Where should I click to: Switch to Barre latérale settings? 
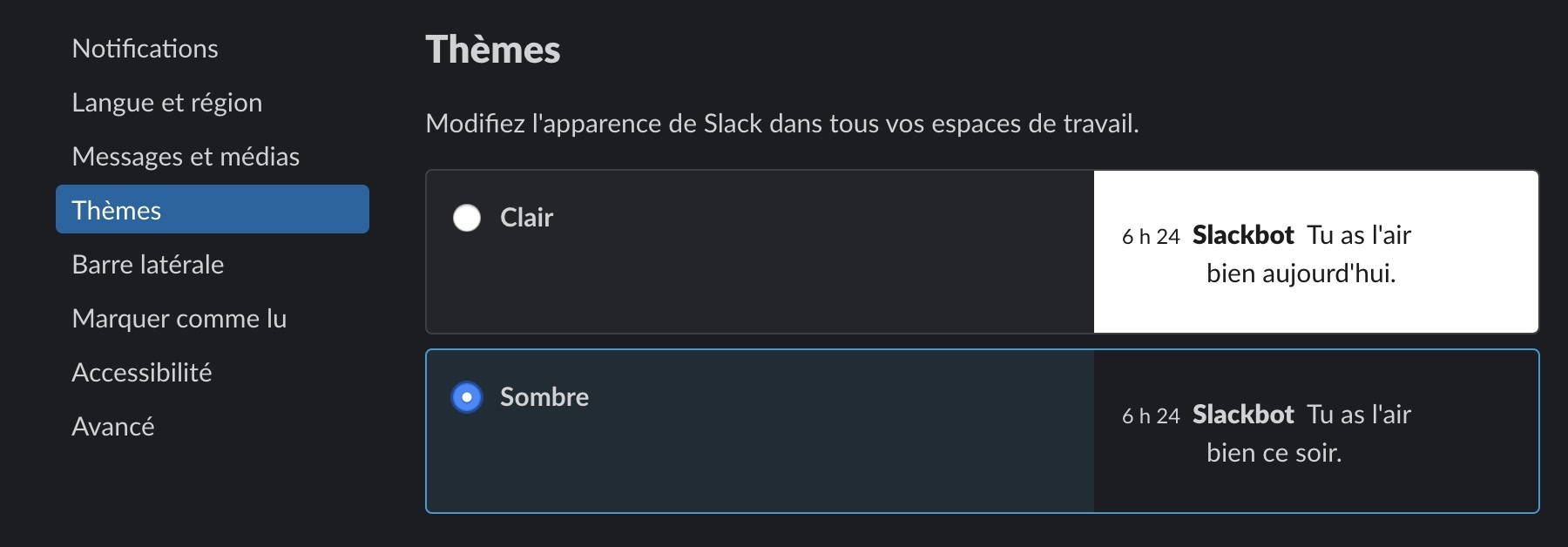click(x=148, y=265)
